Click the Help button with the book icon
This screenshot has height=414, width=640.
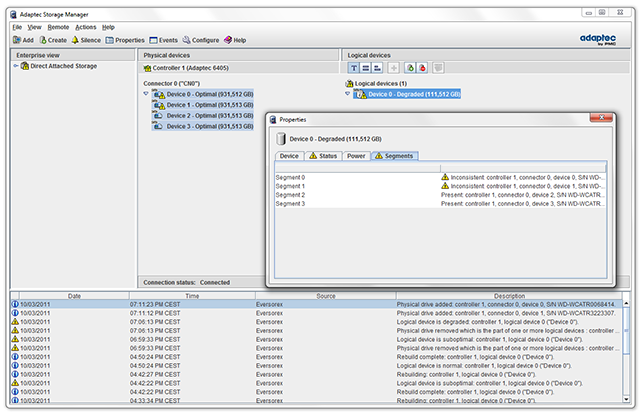(235, 40)
